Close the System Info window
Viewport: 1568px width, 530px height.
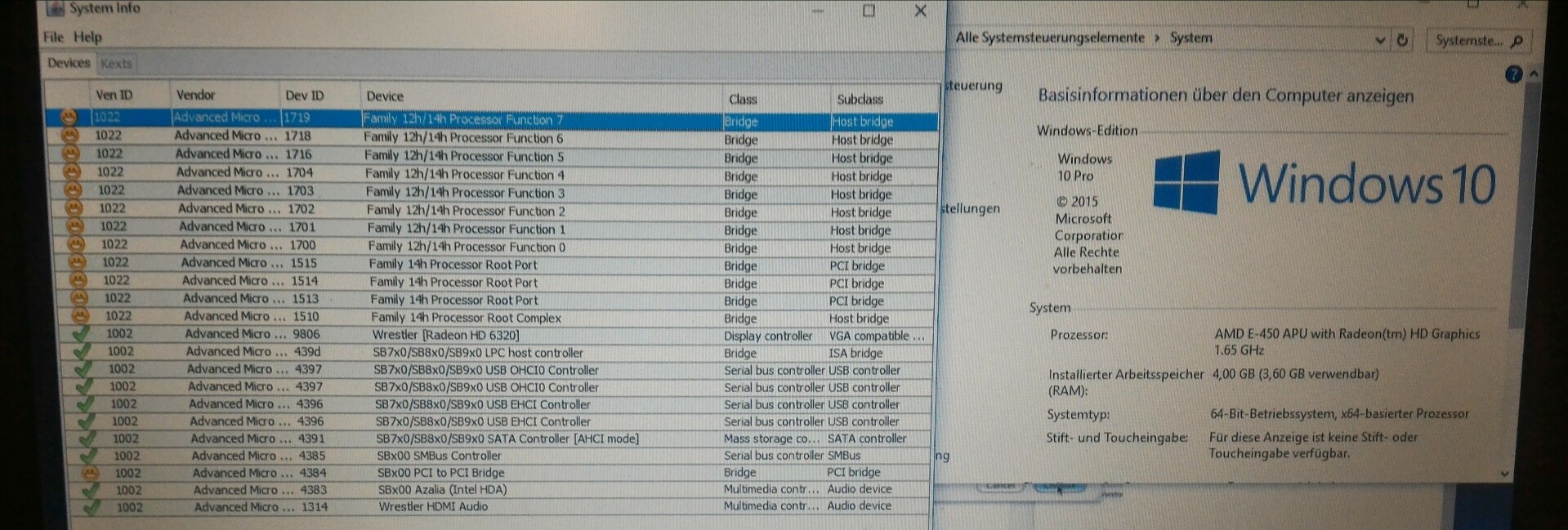(x=920, y=11)
